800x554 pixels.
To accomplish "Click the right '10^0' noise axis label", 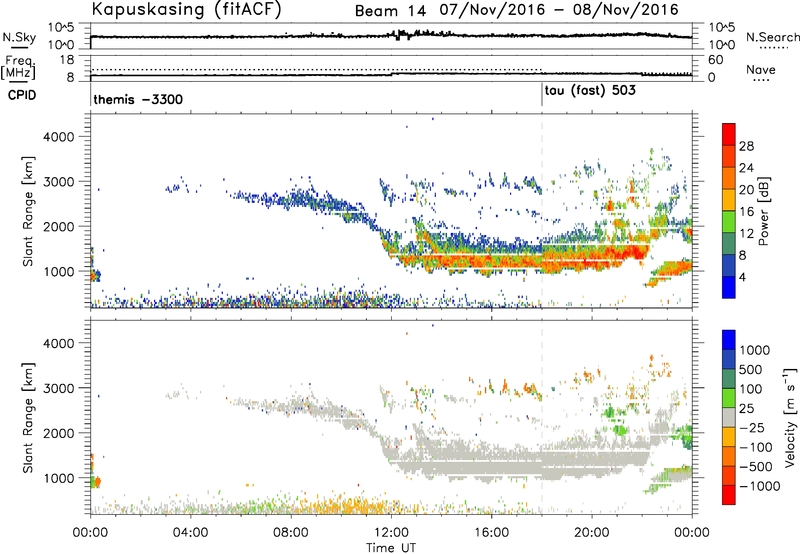I will click(722, 45).
